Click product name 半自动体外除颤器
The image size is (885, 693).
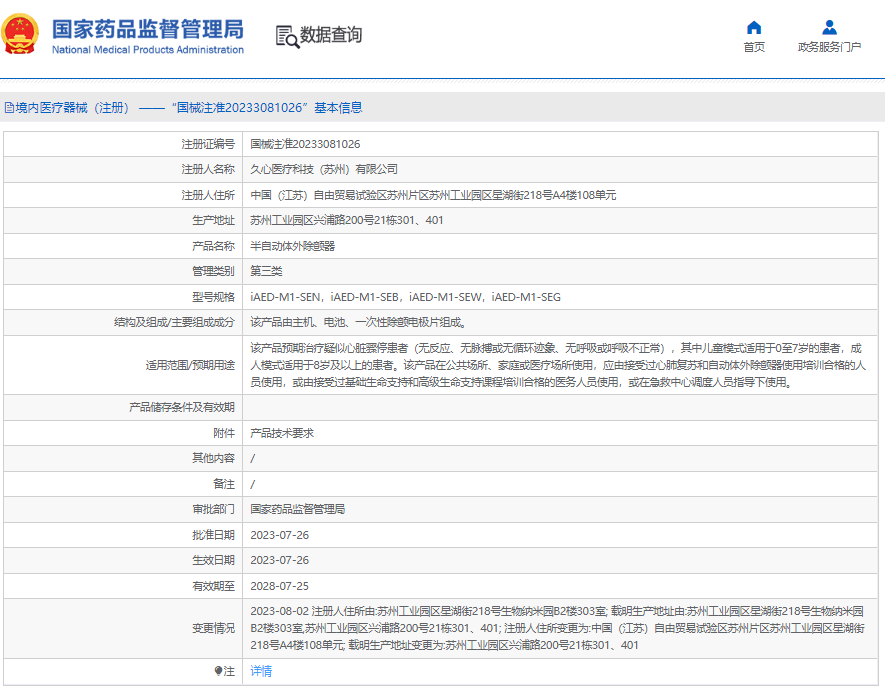[292, 246]
